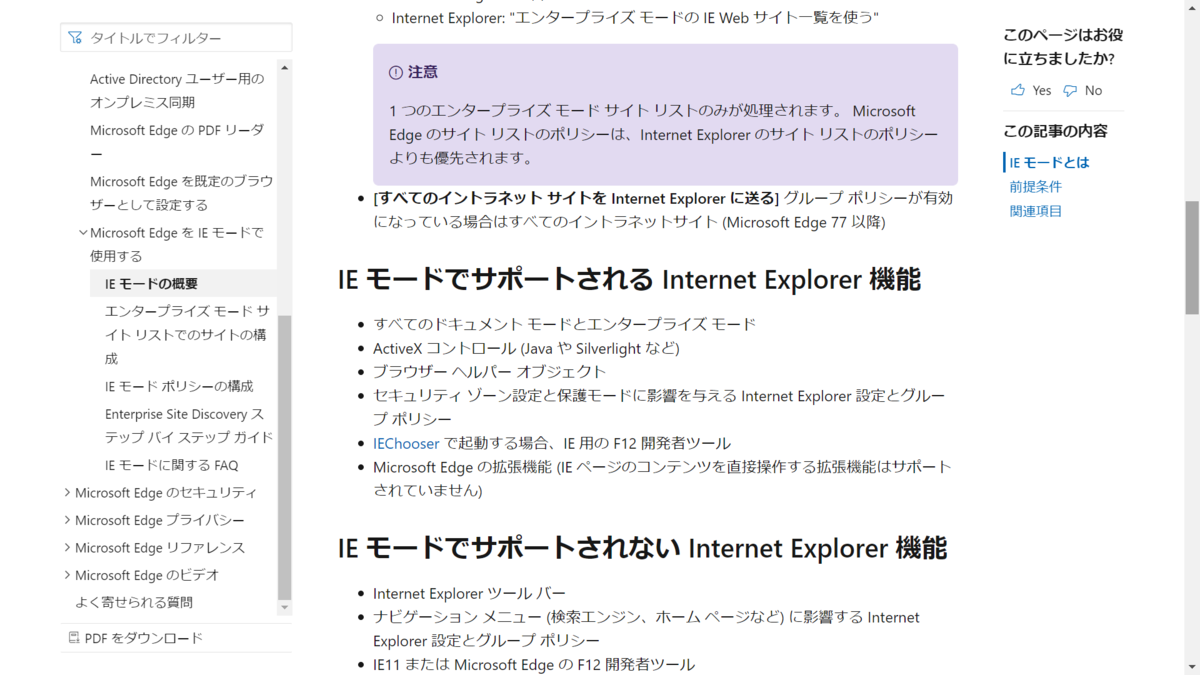Viewport: 1200px width, 675px height.
Task: Open Microsoft Edge の PDF リーダー
Action: (177, 142)
